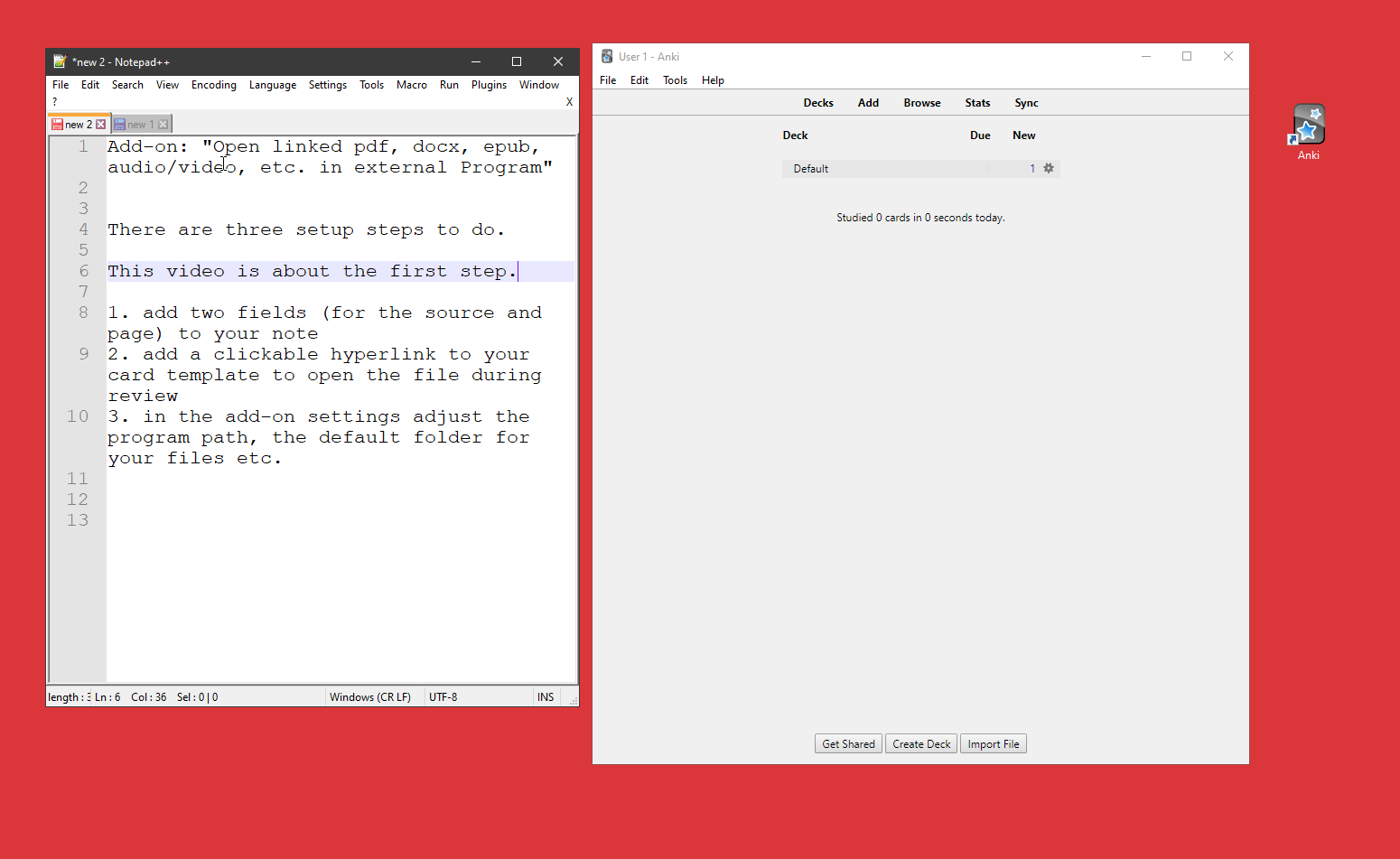The width and height of the screenshot is (1400, 859).
Task: Toggle INS mode in the Notepad++ status bar
Action: point(546,697)
